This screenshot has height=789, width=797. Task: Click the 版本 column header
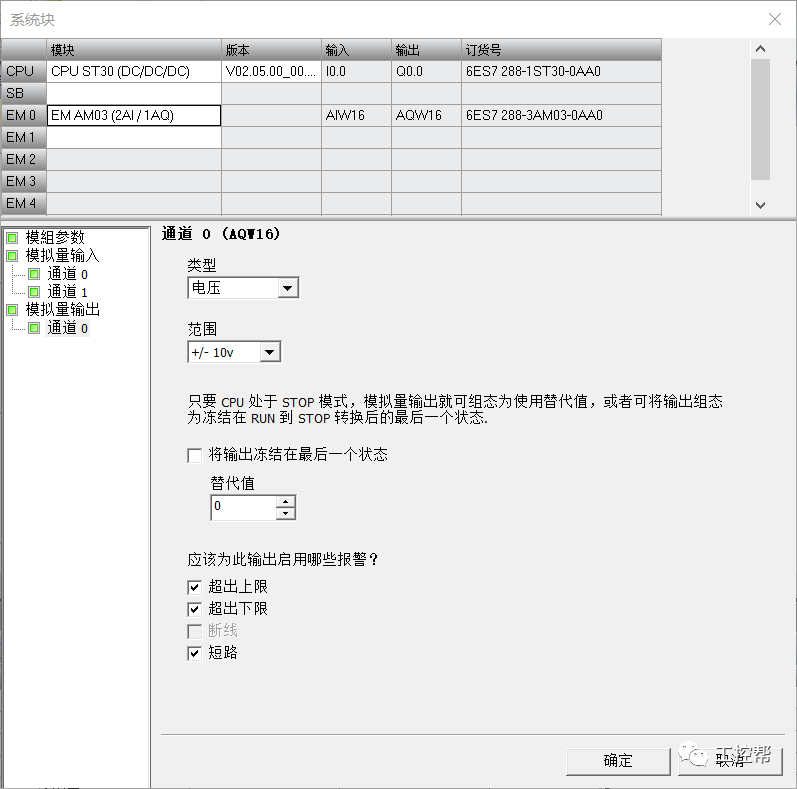pyautogui.click(x=271, y=50)
